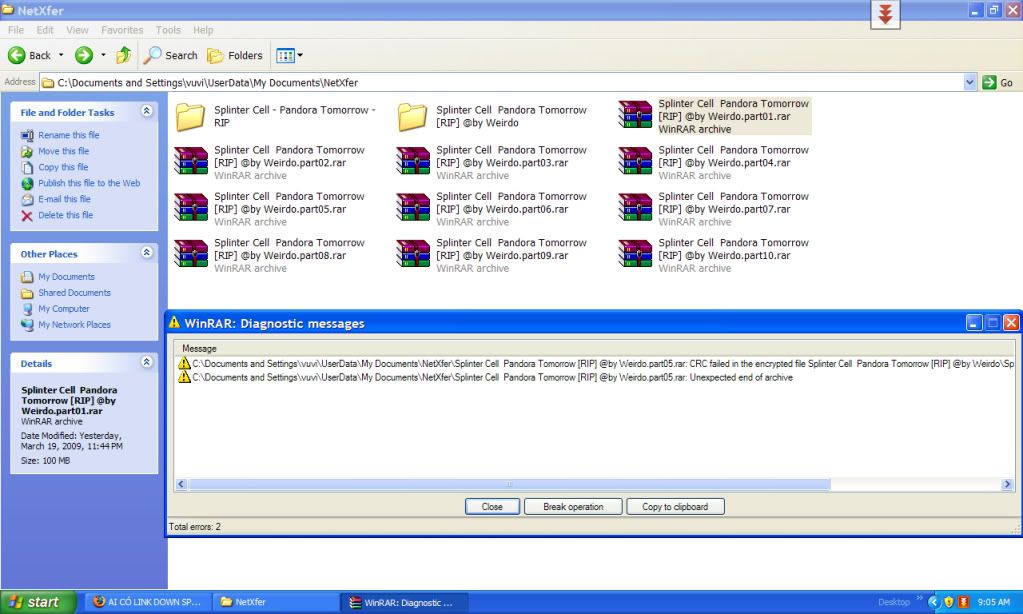The height and width of the screenshot is (614, 1023).
Task: Select the part09.rar WinRAR archive icon
Action: click(412, 254)
